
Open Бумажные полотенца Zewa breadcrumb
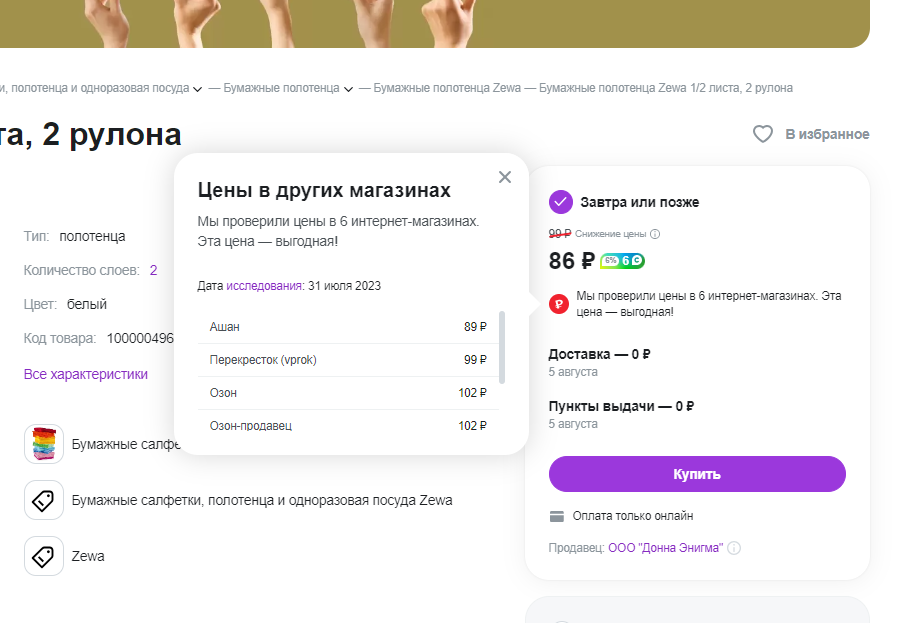pyautogui.click(x=447, y=88)
